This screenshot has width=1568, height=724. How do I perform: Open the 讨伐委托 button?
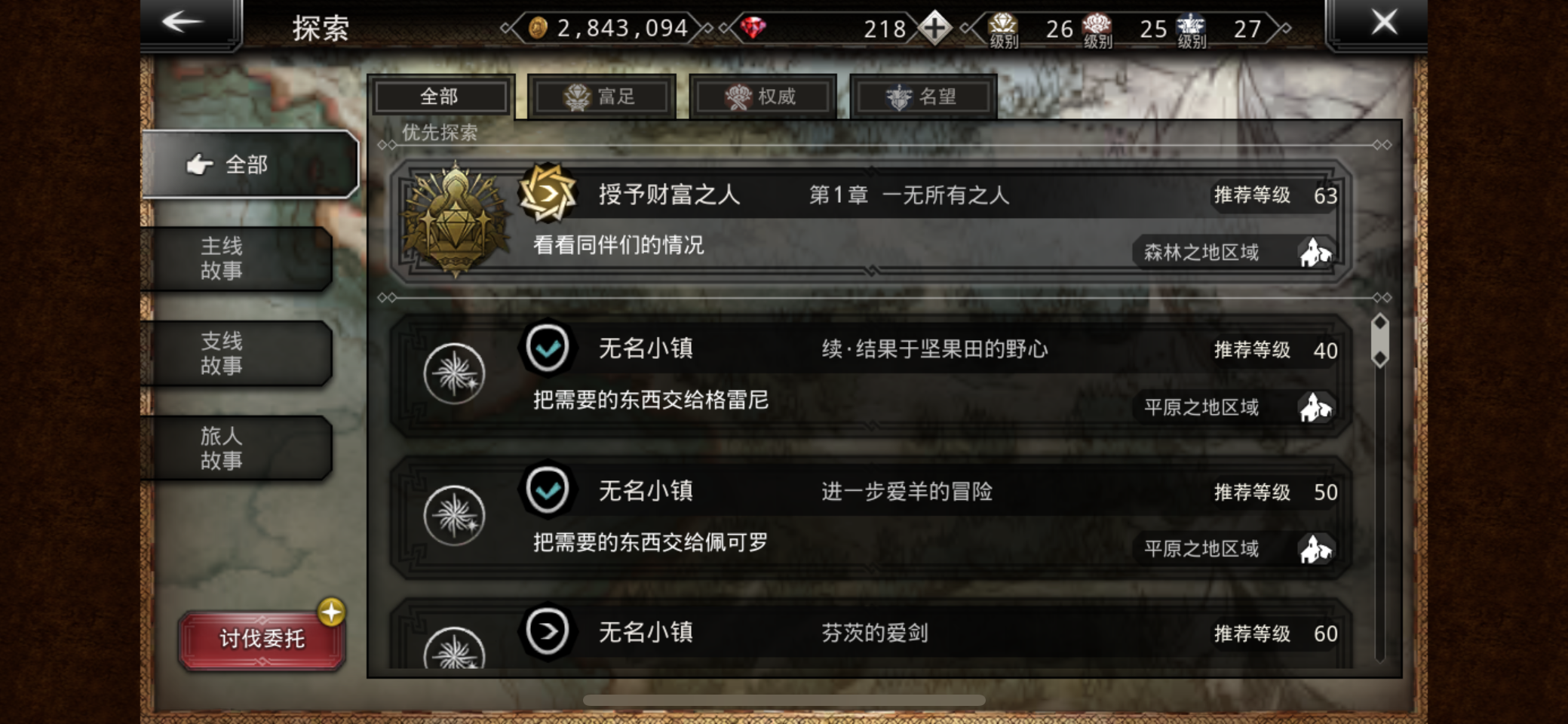pyautogui.click(x=261, y=640)
